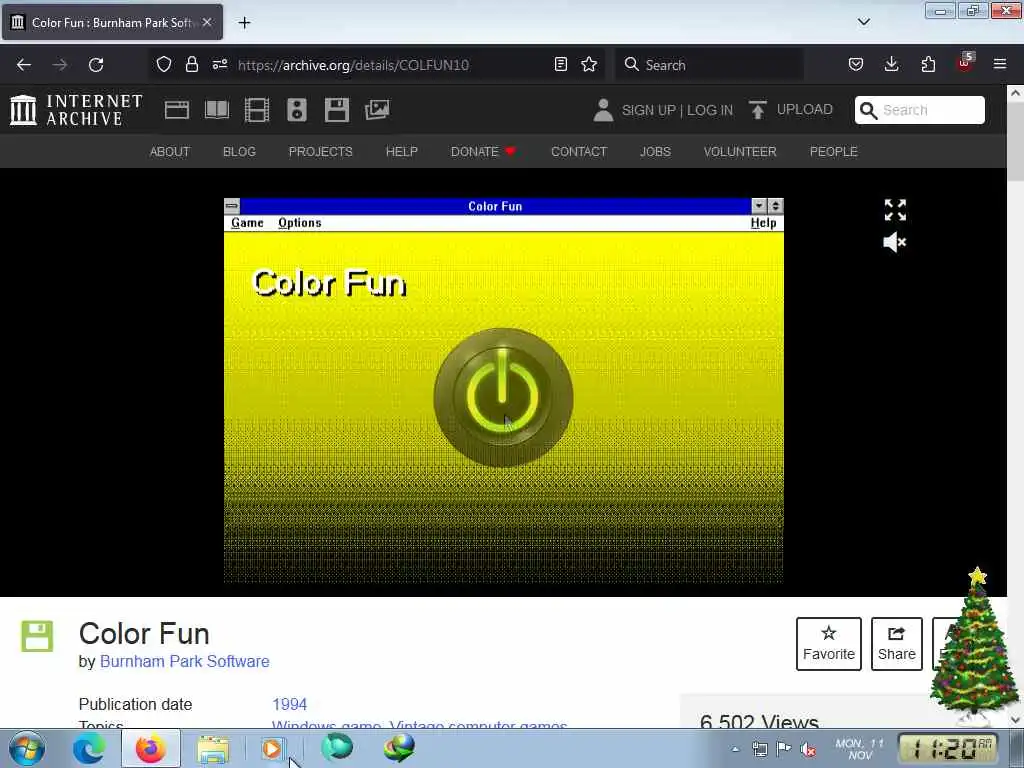Open the Help menu in Color Fun
Image resolution: width=1024 pixels, height=768 pixels.
click(x=763, y=223)
